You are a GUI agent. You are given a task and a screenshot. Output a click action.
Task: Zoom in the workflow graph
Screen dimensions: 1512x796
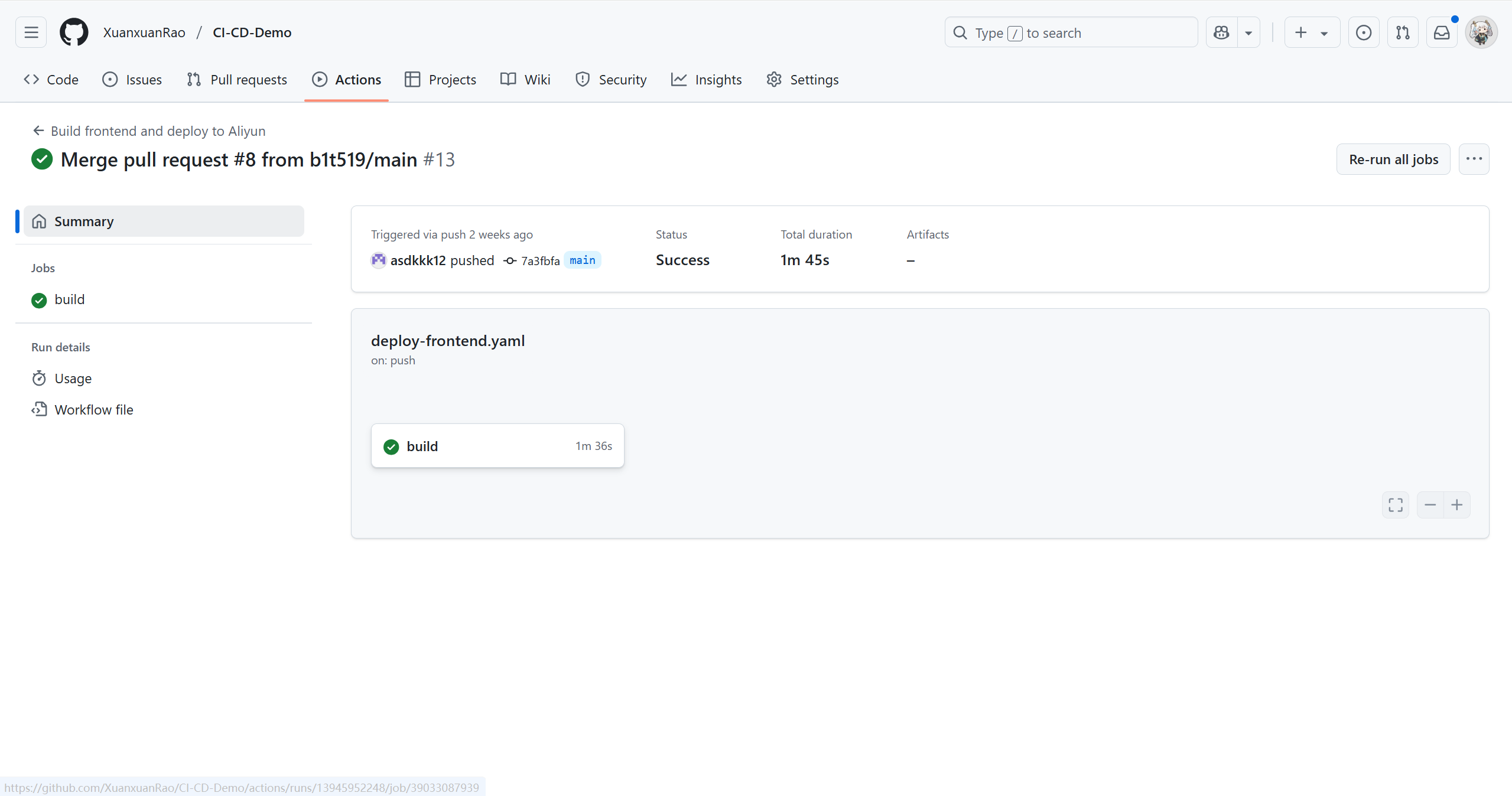pos(1456,505)
